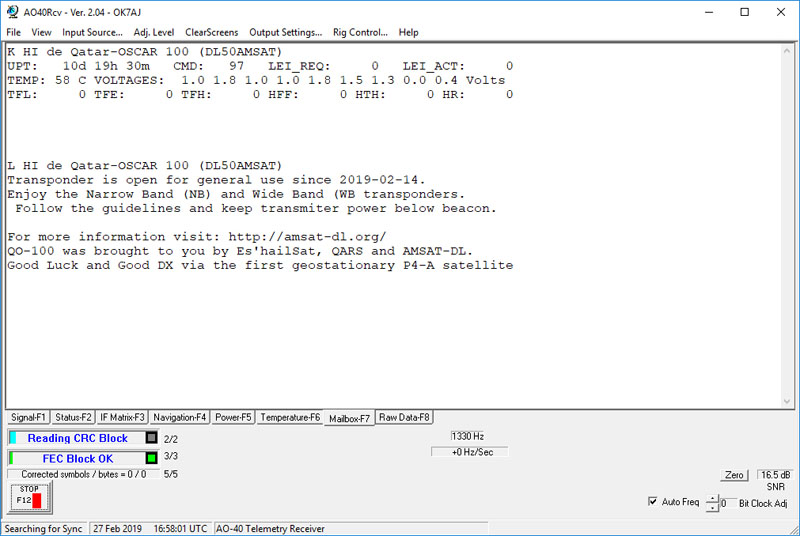Open the Help menu
This screenshot has width=800, height=536.
pyautogui.click(x=408, y=32)
